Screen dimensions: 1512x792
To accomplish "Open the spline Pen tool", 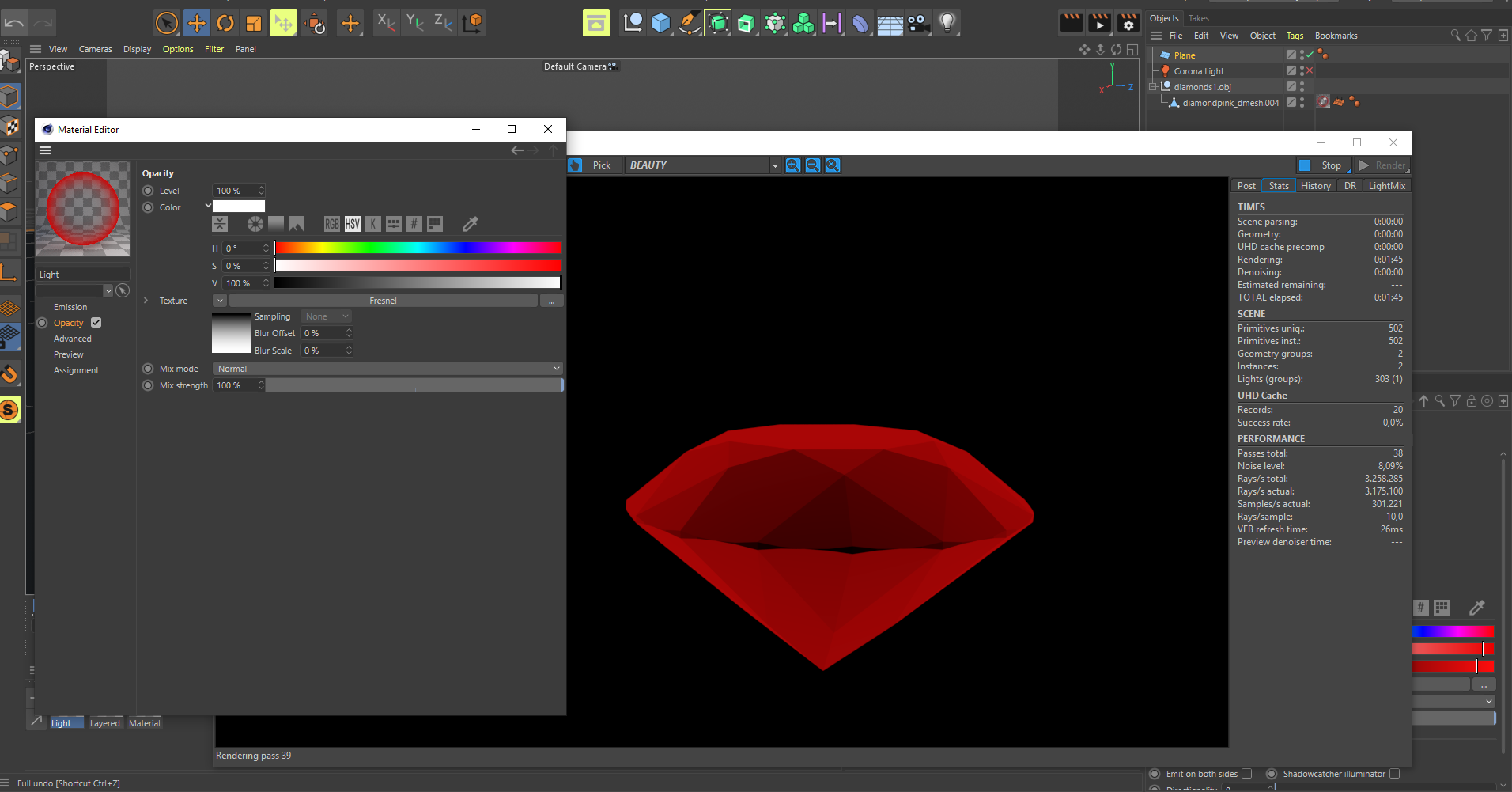I will pyautogui.click(x=689, y=23).
